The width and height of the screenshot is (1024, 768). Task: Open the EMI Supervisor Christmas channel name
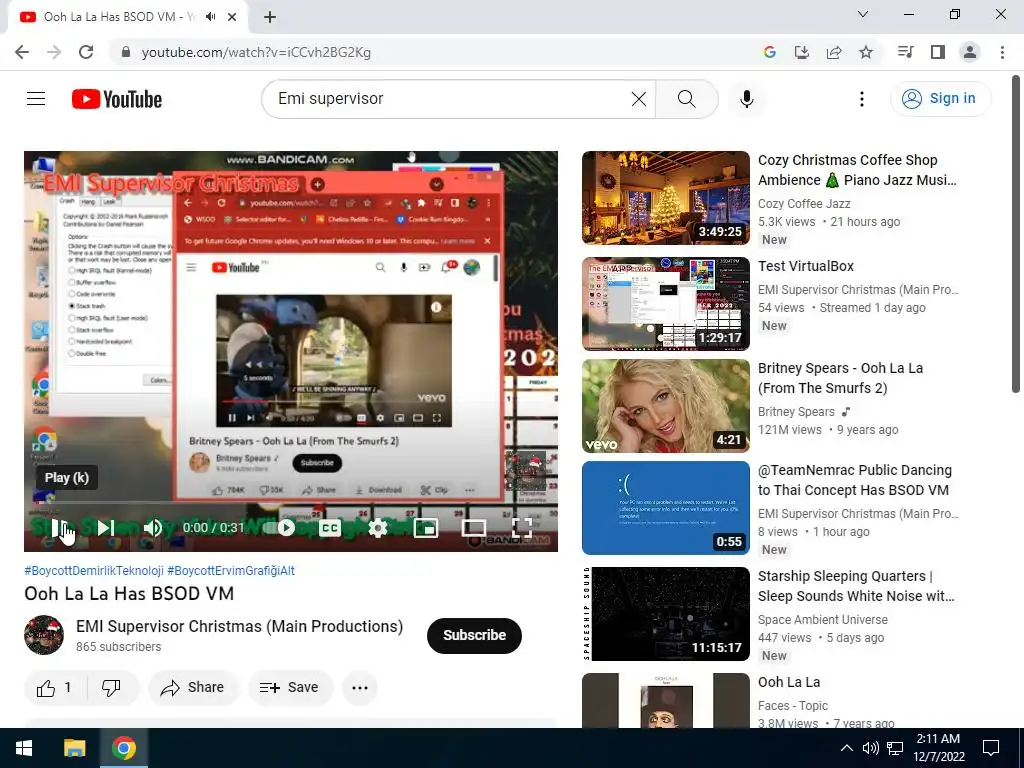click(x=239, y=626)
